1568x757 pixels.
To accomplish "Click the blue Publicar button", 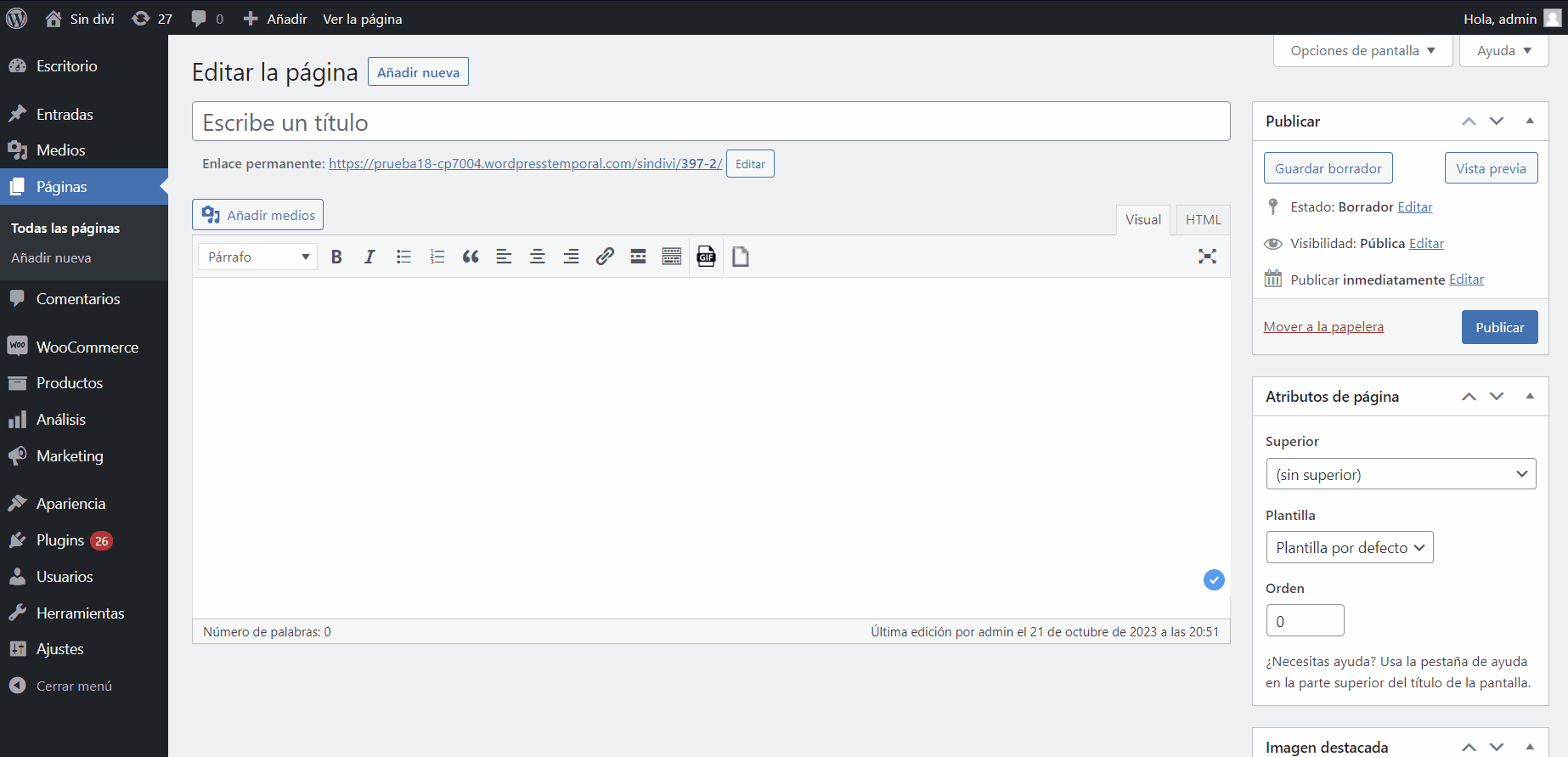I will pos(1499,327).
